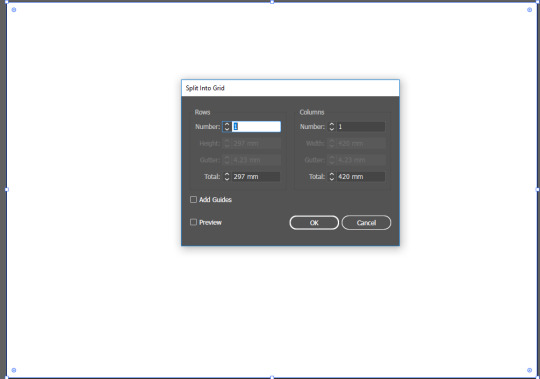Enable the Preview checkbox
The height and width of the screenshot is (379, 540).
(194, 222)
